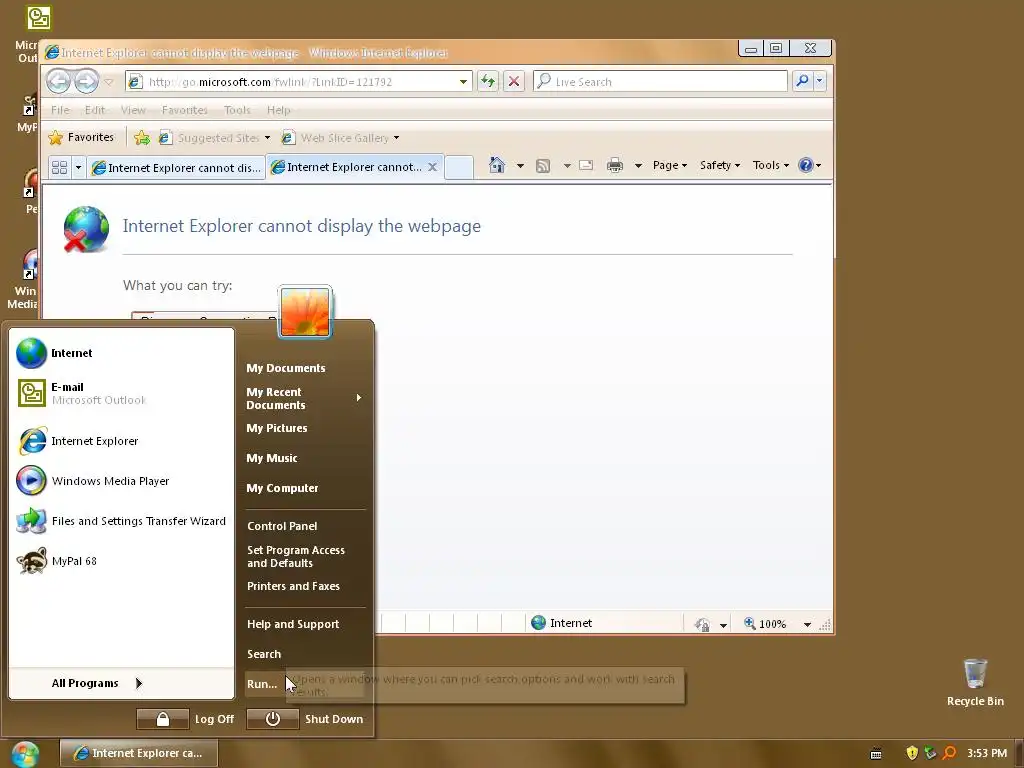
Task: Expand My Recent Documents submenu
Action: pos(304,398)
